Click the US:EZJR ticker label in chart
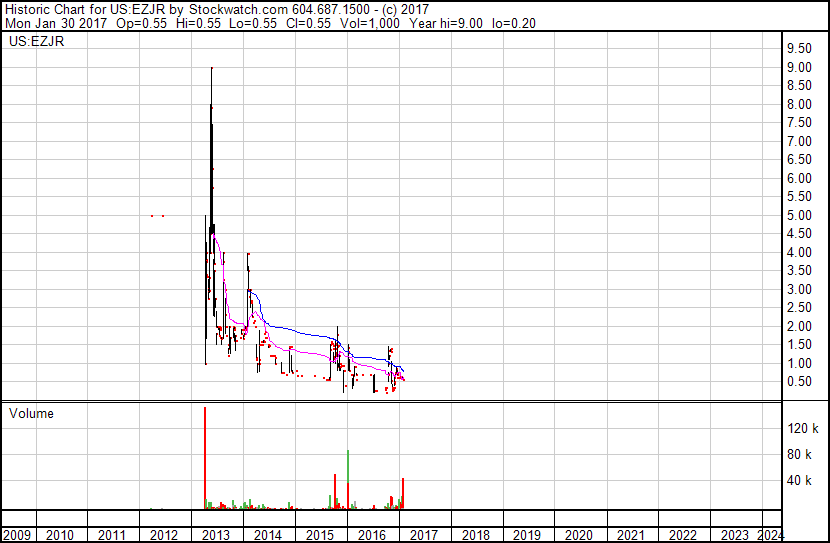Image resolution: width=830 pixels, height=543 pixels. 37,41
